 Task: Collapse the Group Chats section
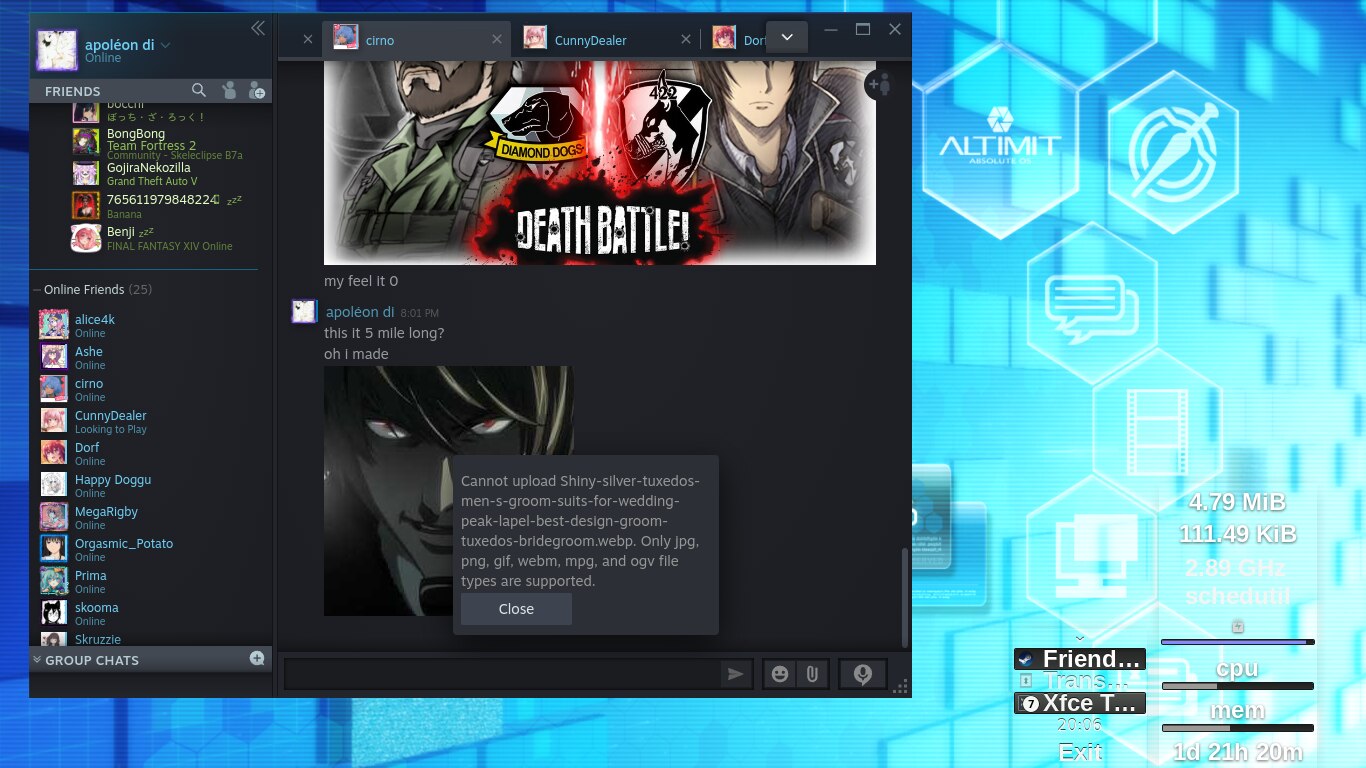click(37, 660)
